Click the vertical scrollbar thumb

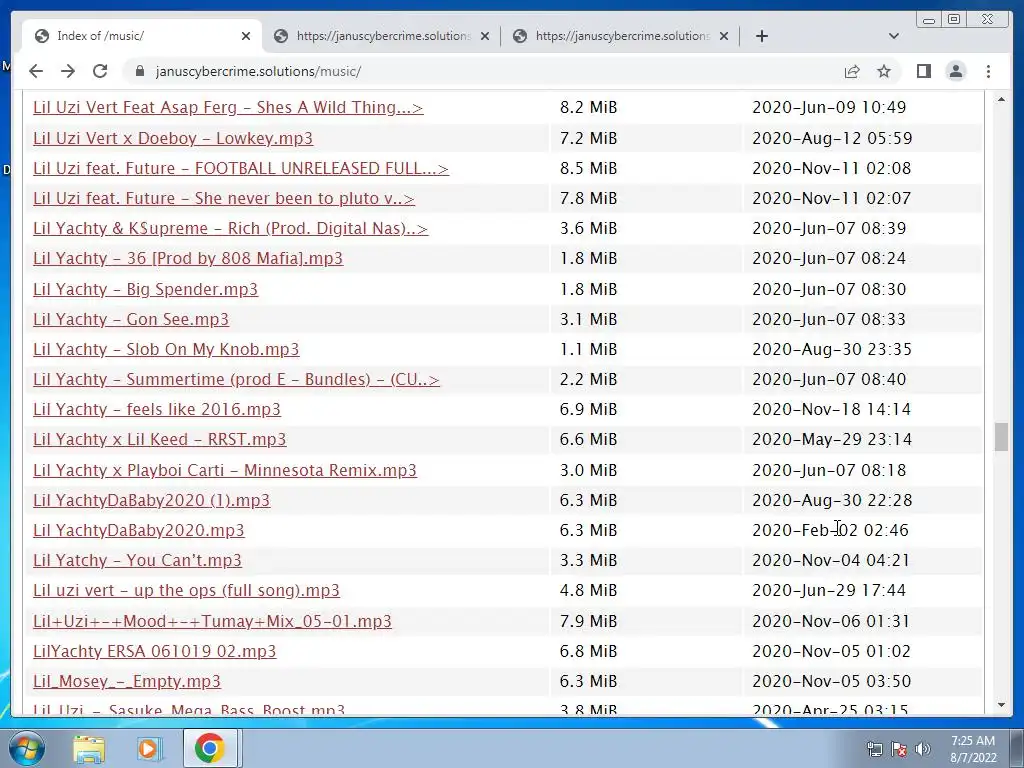pos(1001,437)
